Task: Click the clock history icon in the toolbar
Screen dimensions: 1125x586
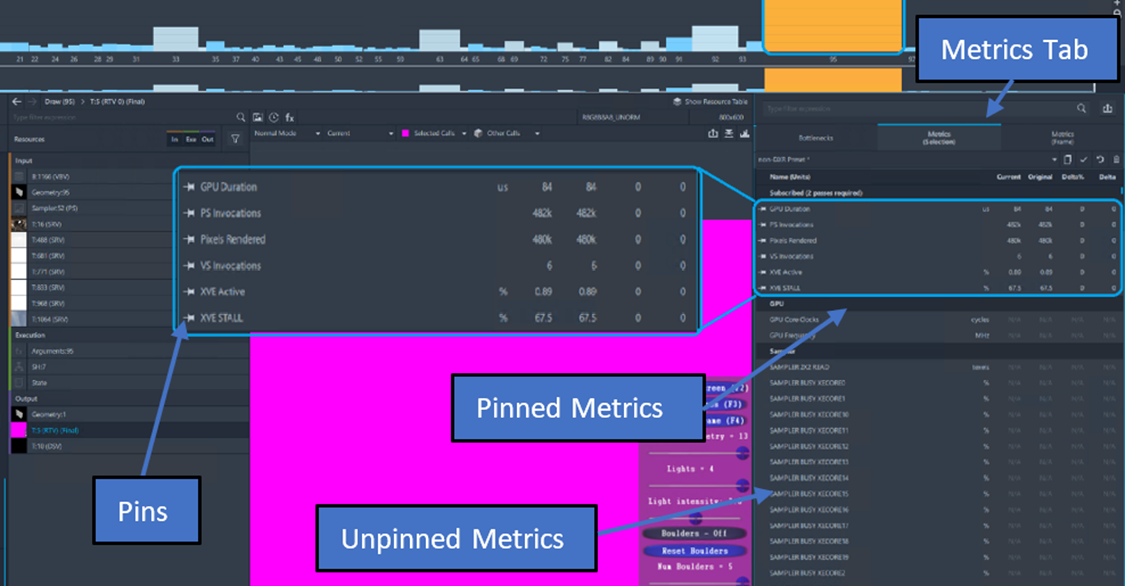Action: click(x=274, y=117)
